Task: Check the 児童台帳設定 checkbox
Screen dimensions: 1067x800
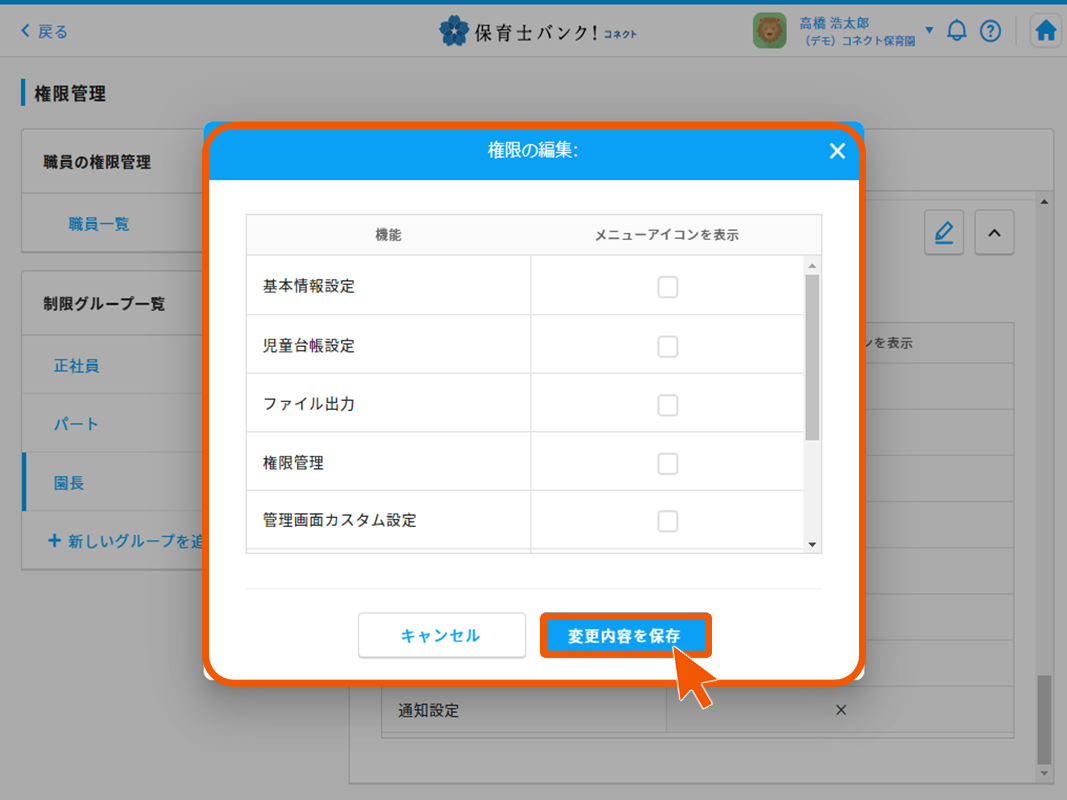Action: [667, 346]
